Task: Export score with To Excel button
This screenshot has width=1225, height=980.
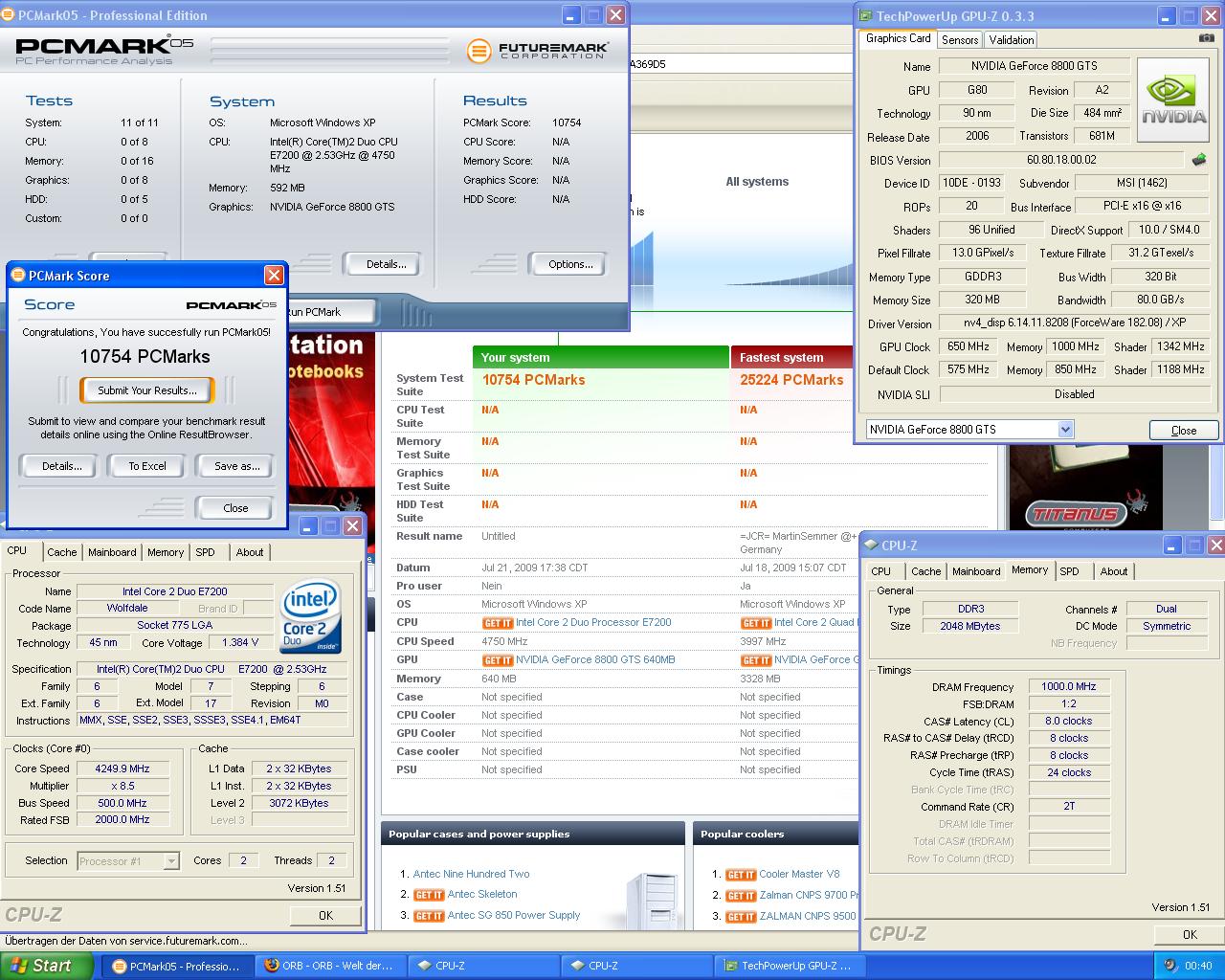Action: [147, 466]
